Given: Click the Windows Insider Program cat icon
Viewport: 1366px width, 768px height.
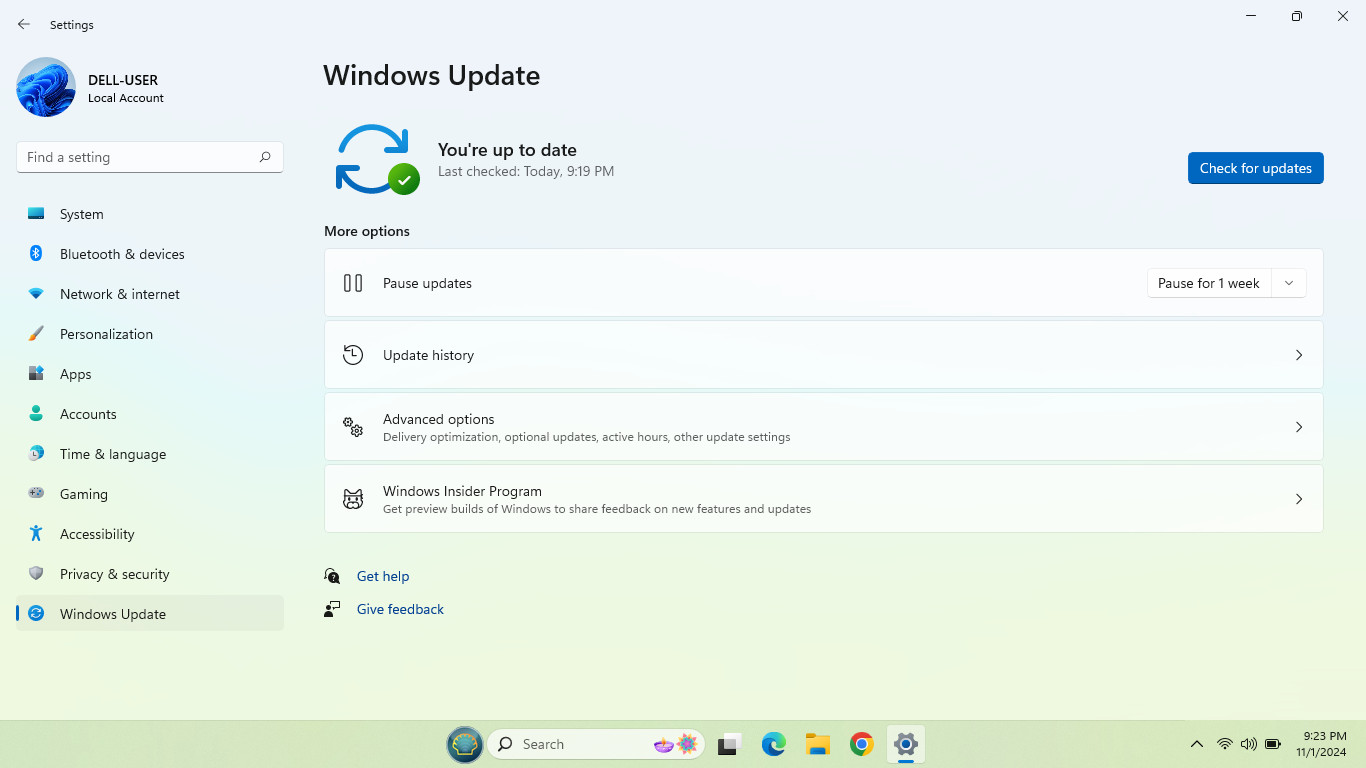Looking at the screenshot, I should pos(353,499).
